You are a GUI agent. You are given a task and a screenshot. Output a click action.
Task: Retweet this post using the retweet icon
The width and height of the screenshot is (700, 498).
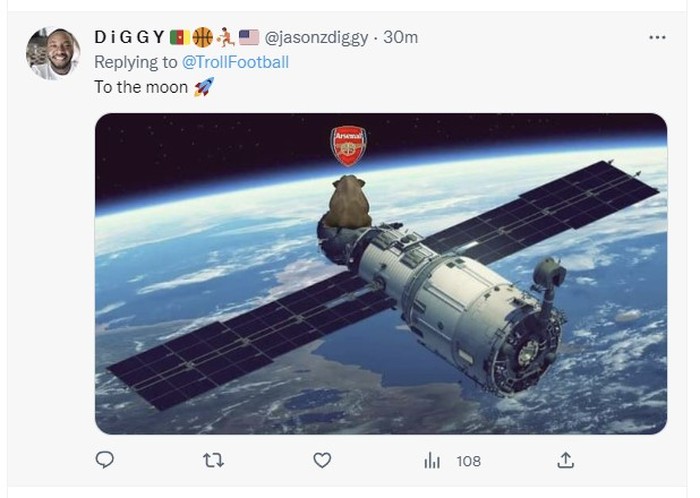tap(213, 460)
